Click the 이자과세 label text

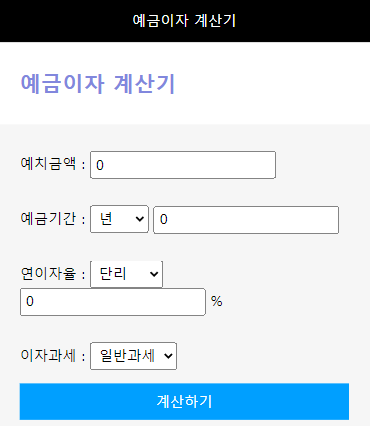point(48,355)
